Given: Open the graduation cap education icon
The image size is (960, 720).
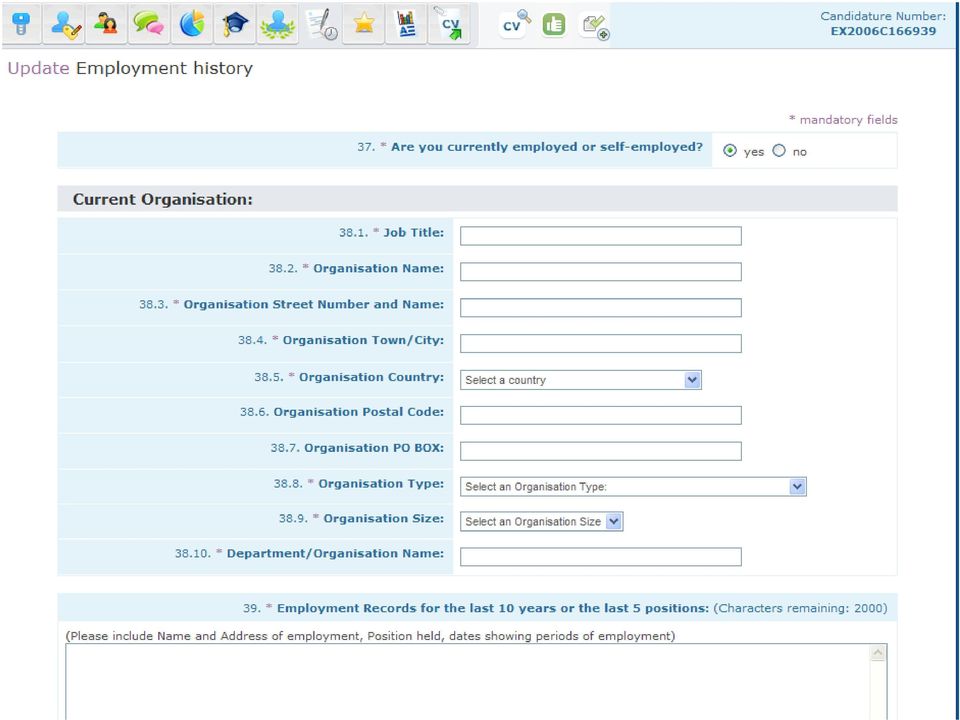Looking at the screenshot, I should pos(235,24).
